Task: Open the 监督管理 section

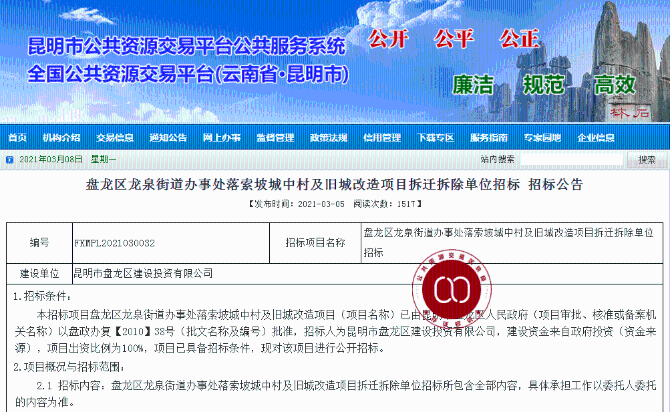Action: [274, 138]
